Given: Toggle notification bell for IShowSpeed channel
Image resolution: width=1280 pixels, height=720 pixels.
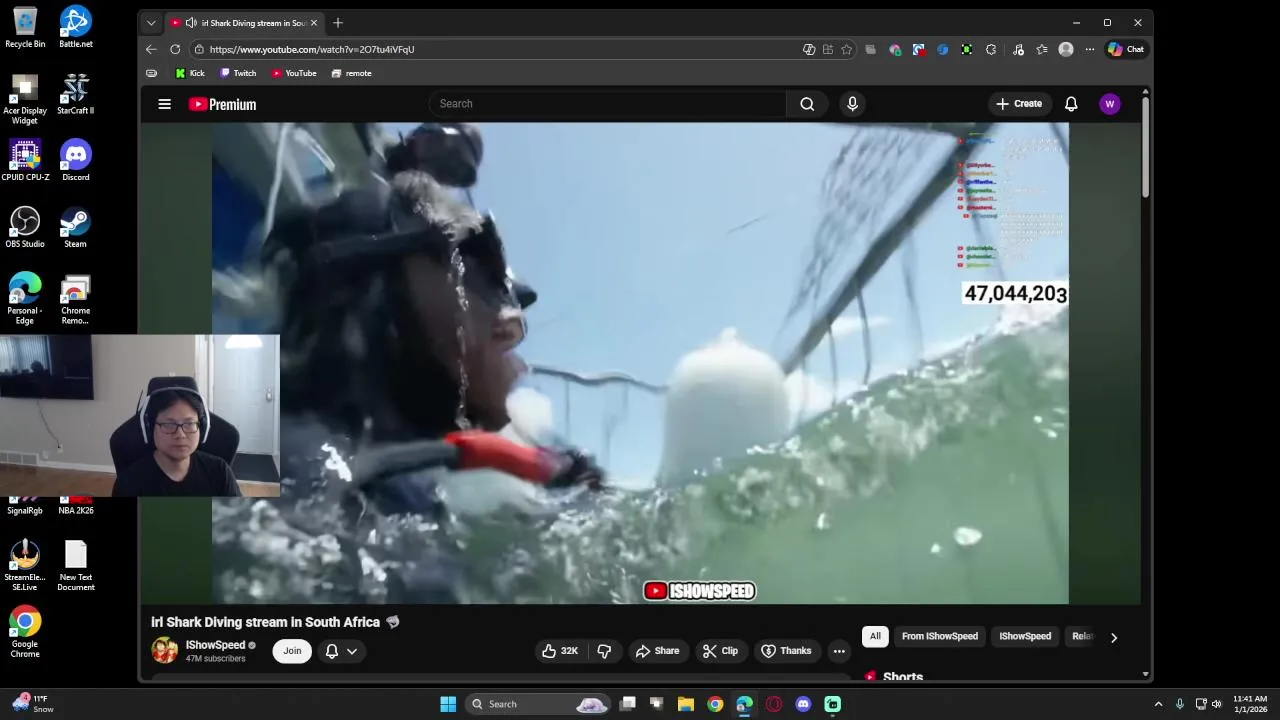Looking at the screenshot, I should click(332, 651).
